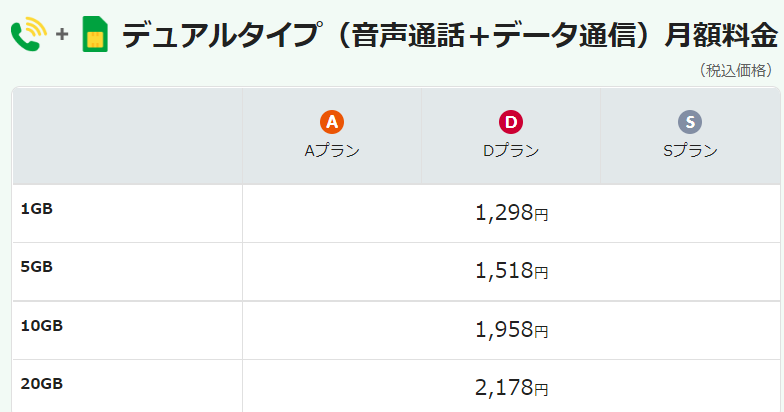Click the green SIM card icon
Screen dimensions: 784x412
(95, 35)
